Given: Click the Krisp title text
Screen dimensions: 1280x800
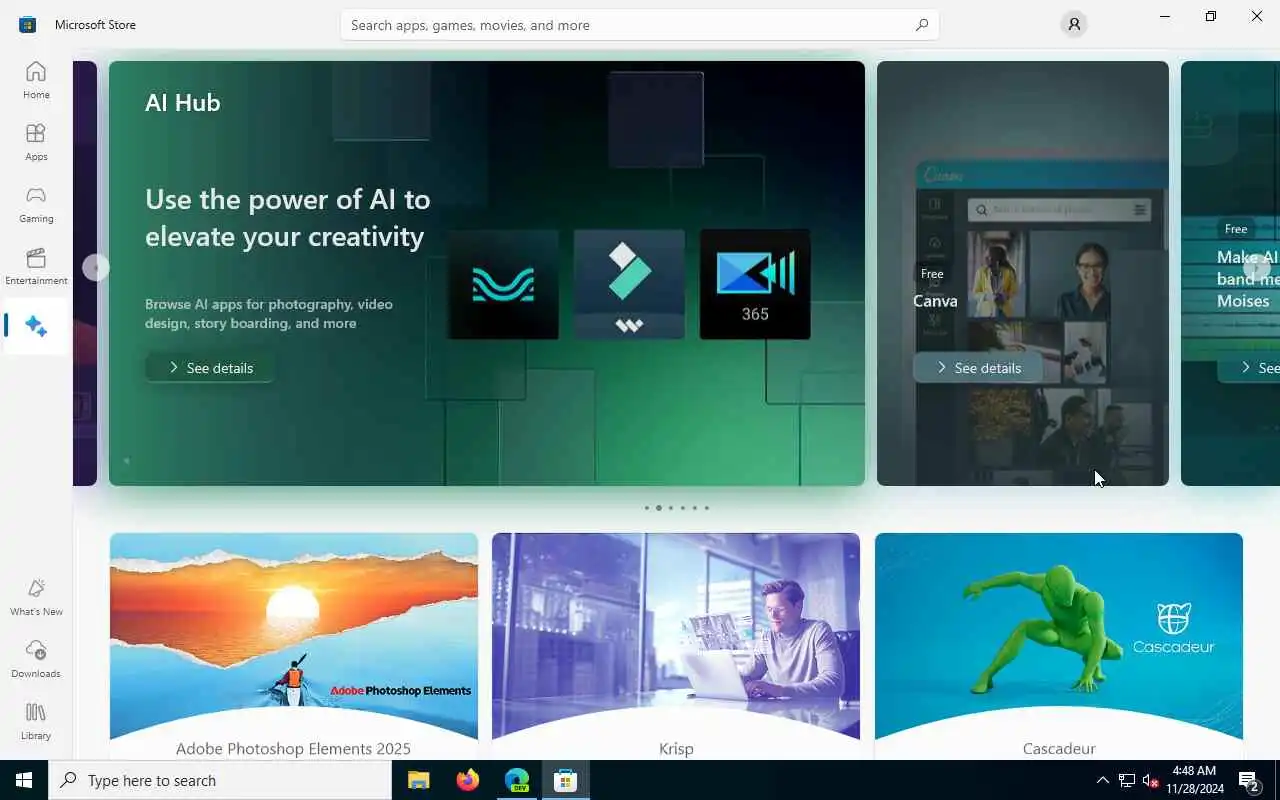Looking at the screenshot, I should (x=676, y=748).
